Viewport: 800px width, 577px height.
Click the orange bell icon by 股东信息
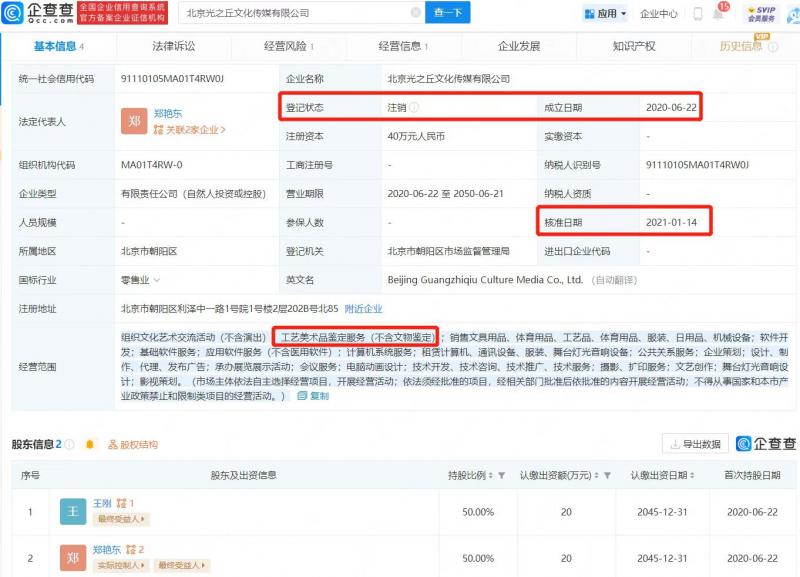[90, 444]
